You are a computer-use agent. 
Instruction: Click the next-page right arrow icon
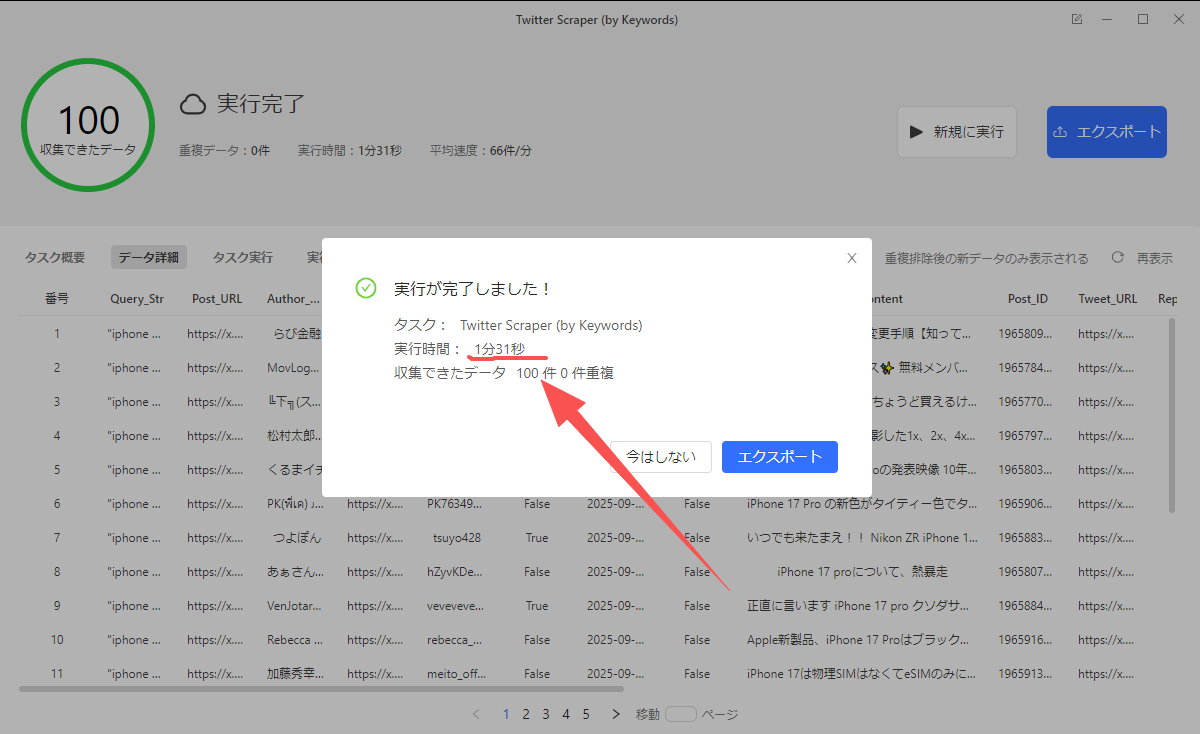615,714
